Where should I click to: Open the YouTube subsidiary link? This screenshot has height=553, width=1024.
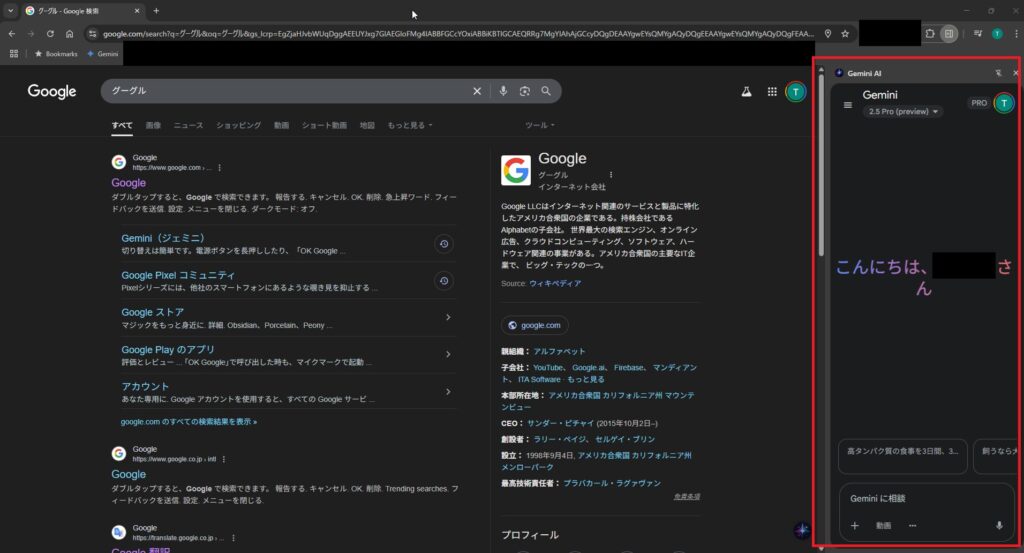(548, 368)
